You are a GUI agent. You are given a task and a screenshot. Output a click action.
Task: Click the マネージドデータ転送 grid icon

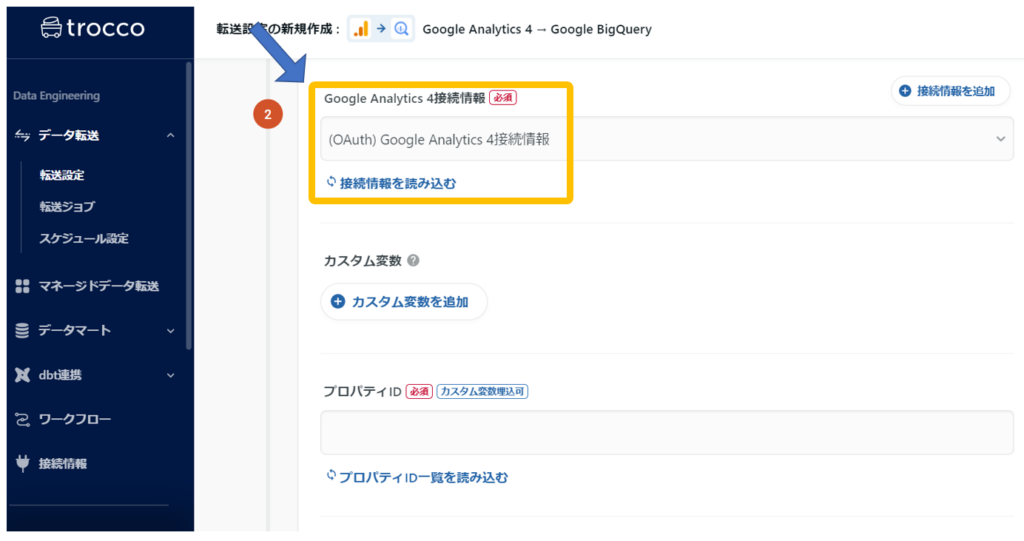point(22,286)
